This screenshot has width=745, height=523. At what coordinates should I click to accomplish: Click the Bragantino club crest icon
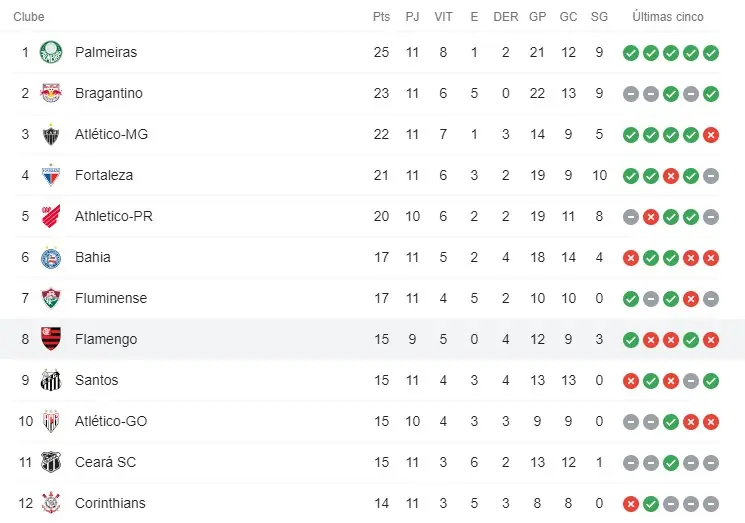click(x=50, y=93)
